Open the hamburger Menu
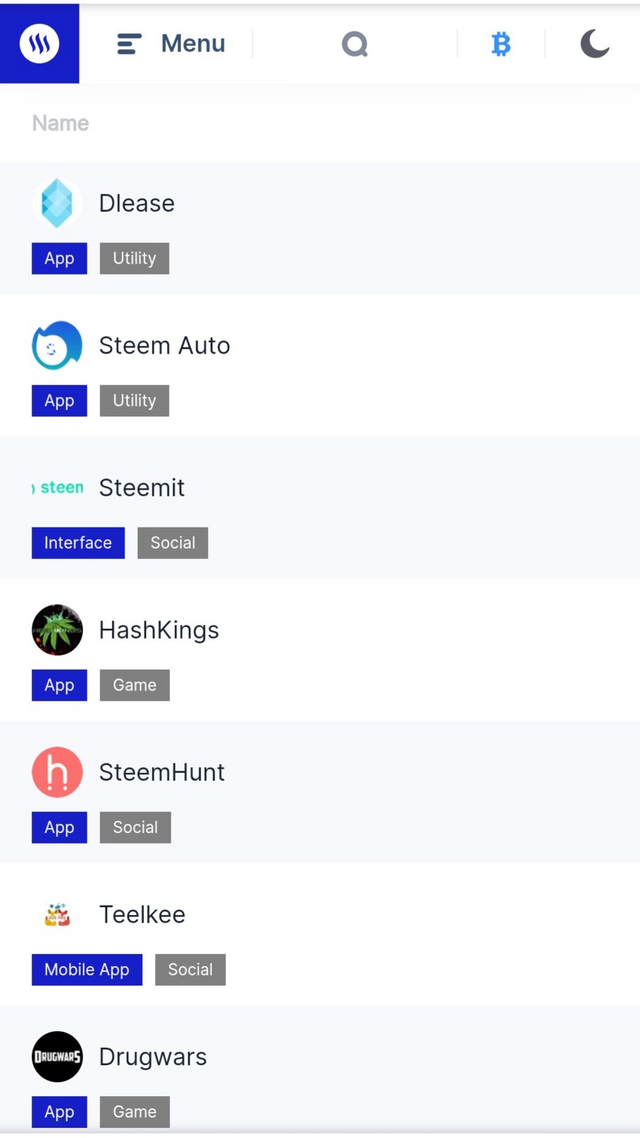This screenshot has width=640, height=1138. pyautogui.click(x=171, y=44)
